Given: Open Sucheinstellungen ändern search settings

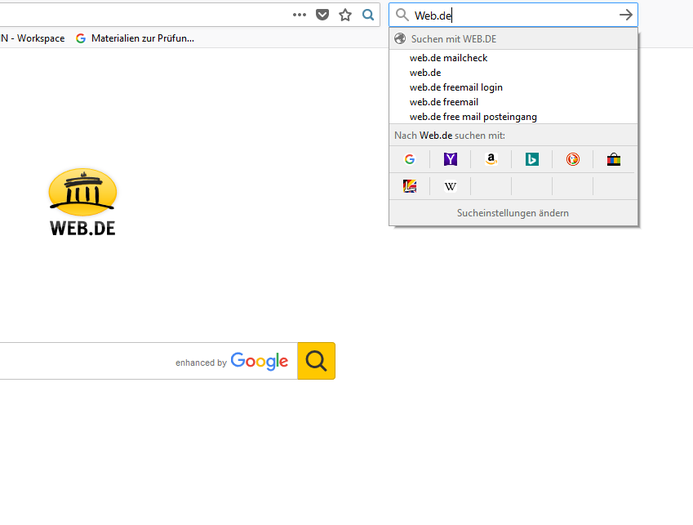Looking at the screenshot, I should coord(513,213).
